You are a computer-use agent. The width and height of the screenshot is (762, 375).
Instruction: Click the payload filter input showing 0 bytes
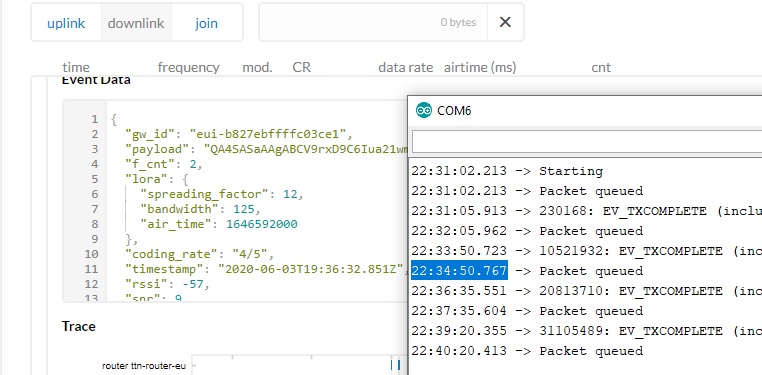tap(373, 22)
